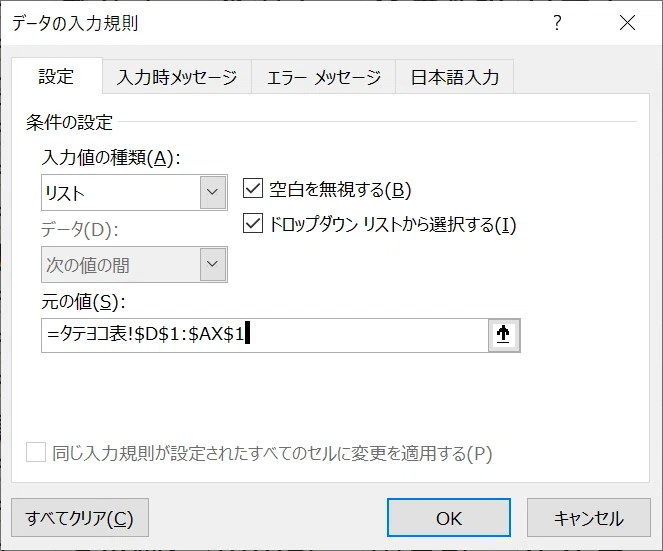Click inside the 元の値 input field

pyautogui.click(x=265, y=335)
